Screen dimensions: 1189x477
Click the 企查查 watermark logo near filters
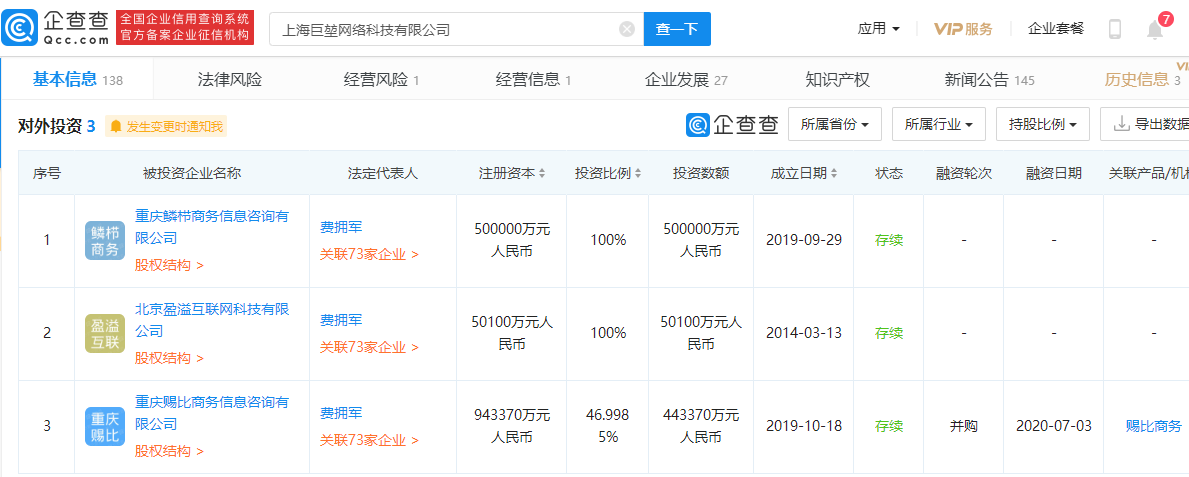732,124
